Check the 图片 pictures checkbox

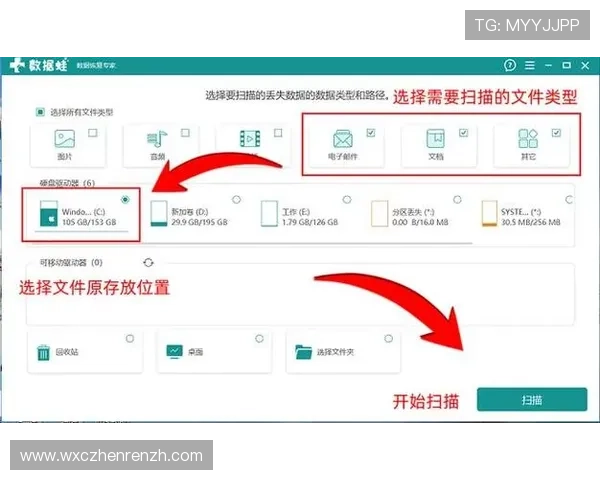point(93,133)
